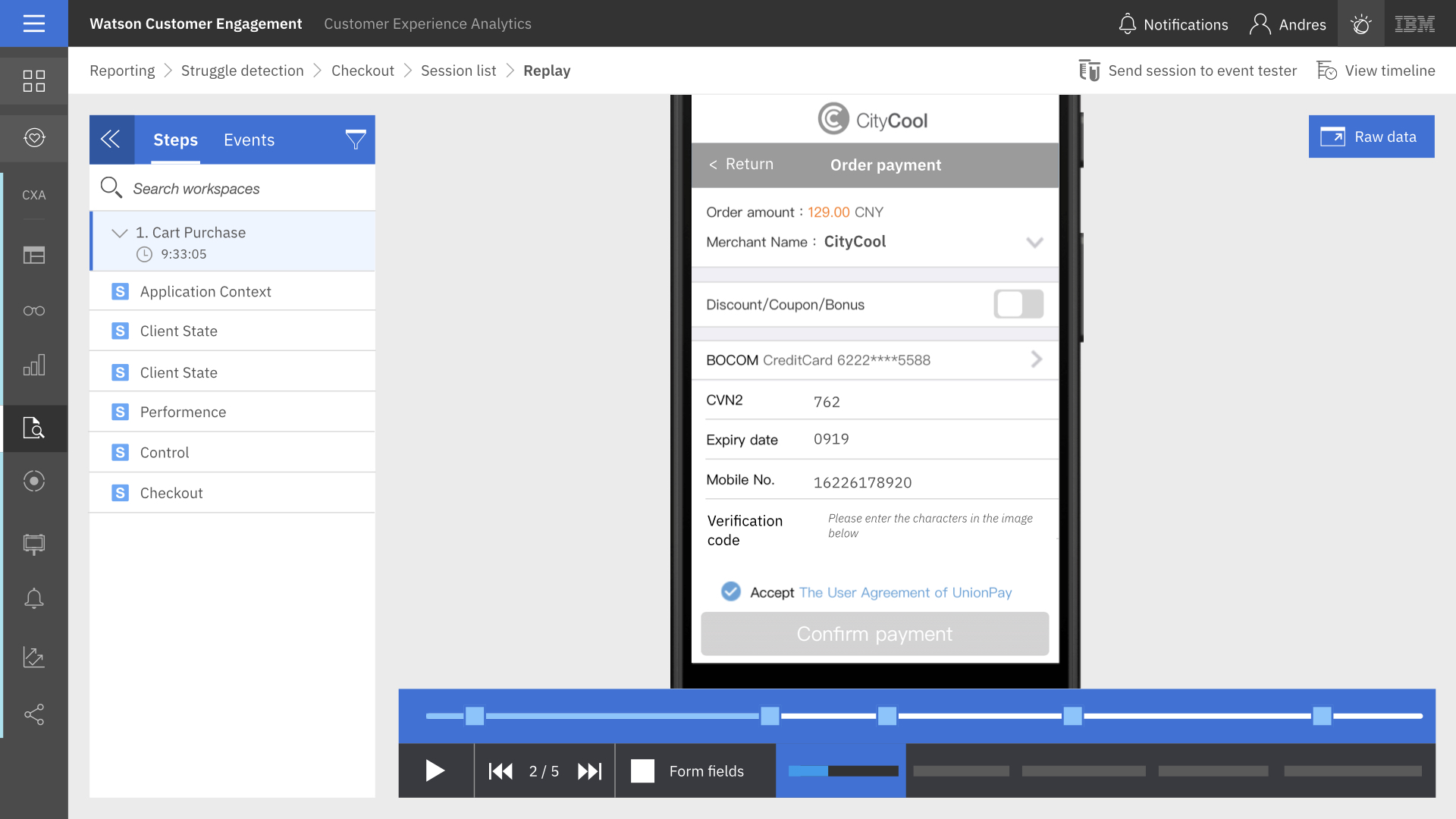
Task: Click the Control step S badge icon
Action: click(x=120, y=452)
